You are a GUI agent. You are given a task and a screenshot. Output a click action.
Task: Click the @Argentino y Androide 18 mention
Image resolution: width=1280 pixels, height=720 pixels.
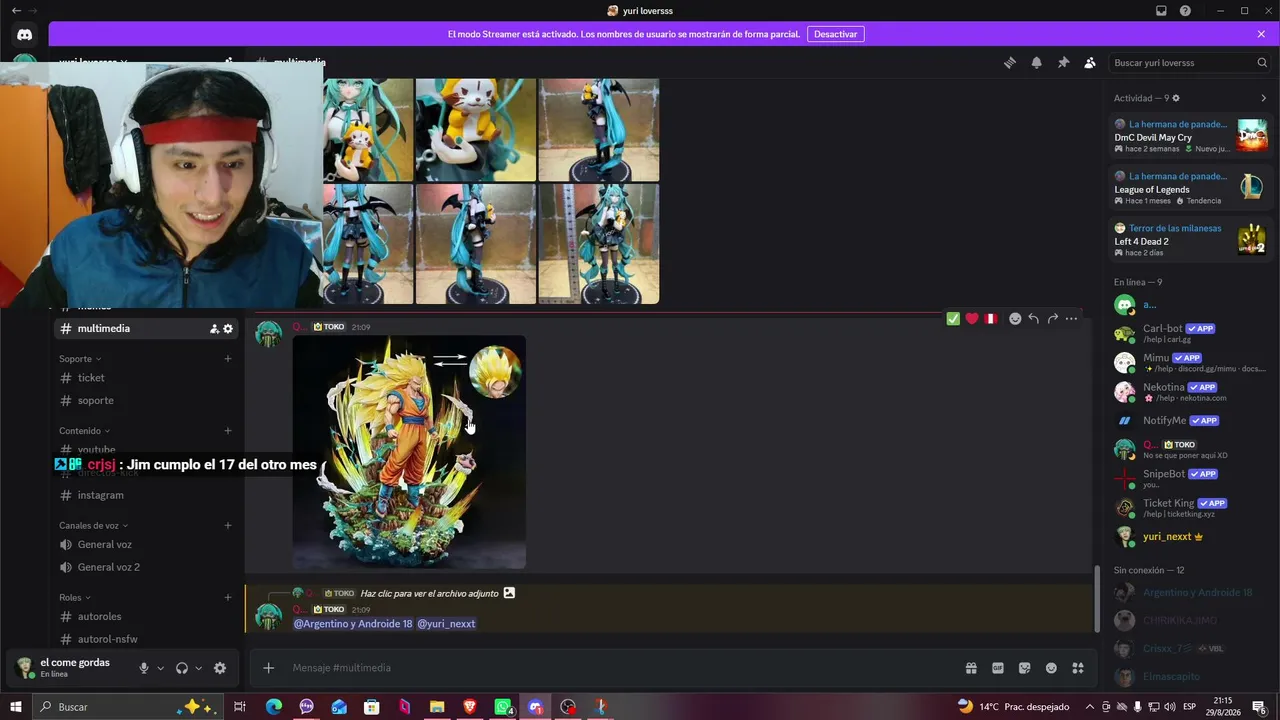click(x=353, y=624)
